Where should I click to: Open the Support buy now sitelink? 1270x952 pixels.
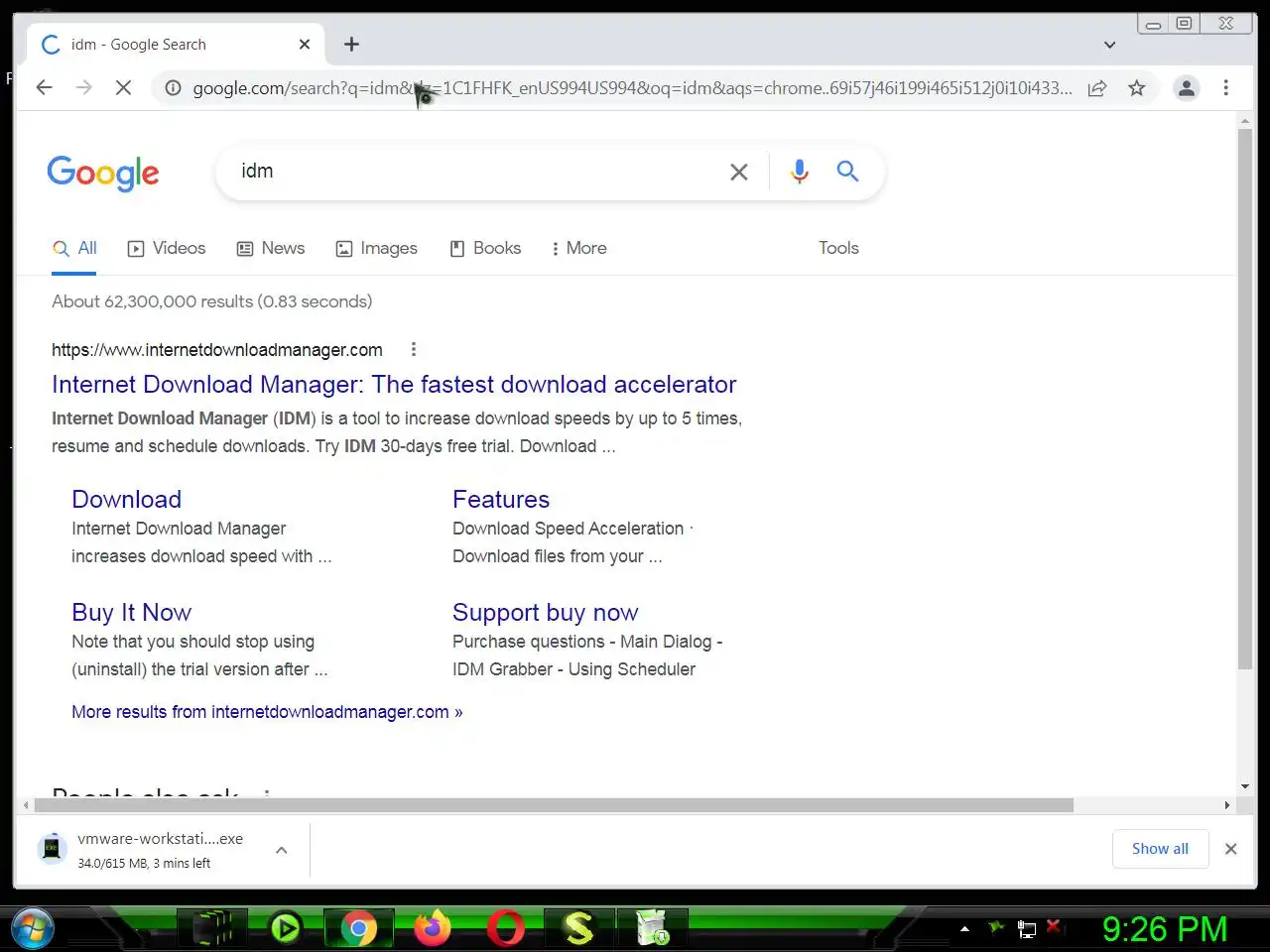click(545, 612)
